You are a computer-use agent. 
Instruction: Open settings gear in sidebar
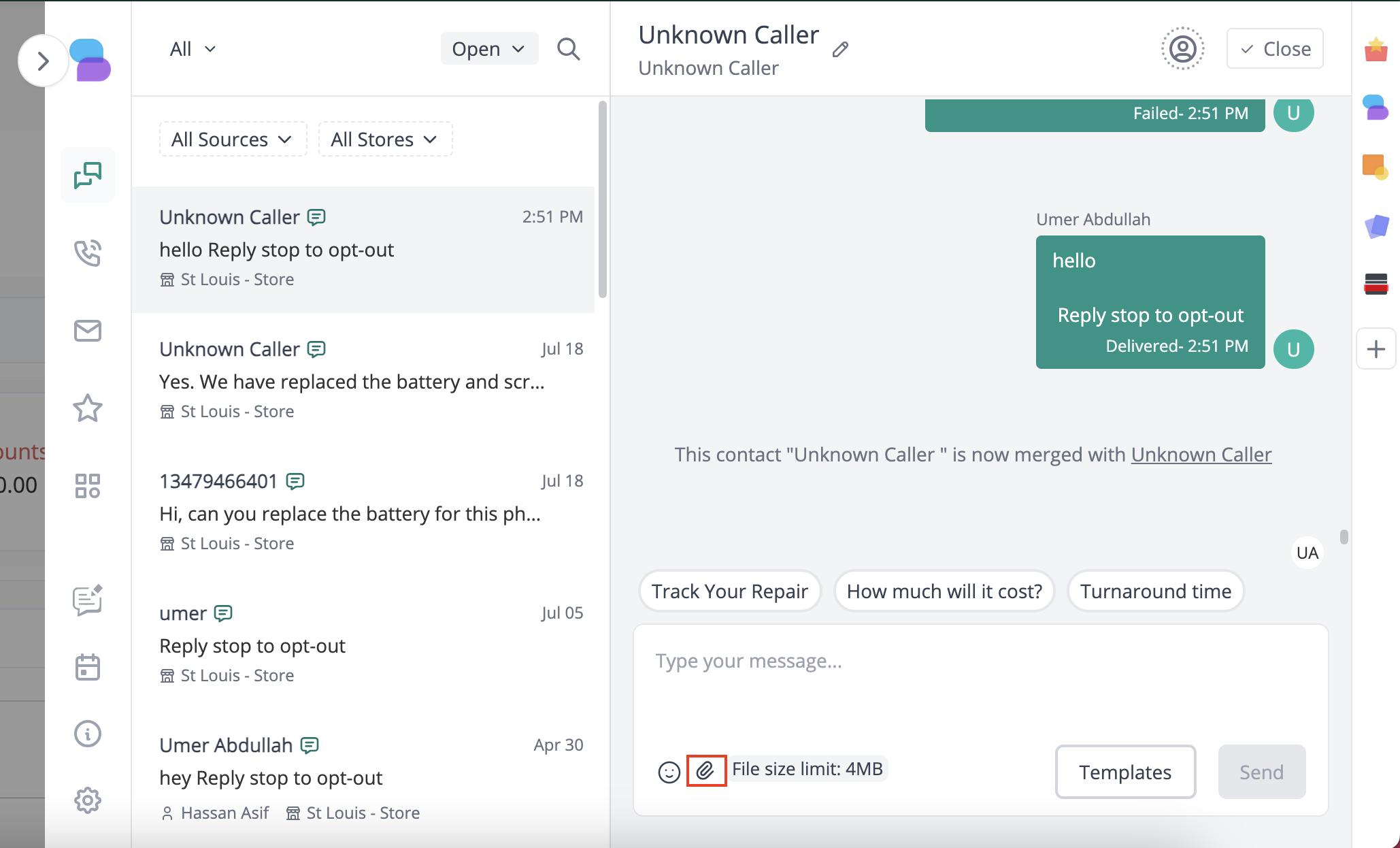tap(88, 800)
